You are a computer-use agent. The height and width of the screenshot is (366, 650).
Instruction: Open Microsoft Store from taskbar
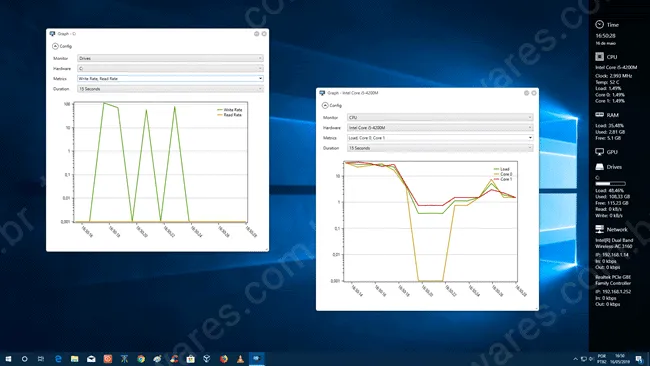(x=191, y=359)
